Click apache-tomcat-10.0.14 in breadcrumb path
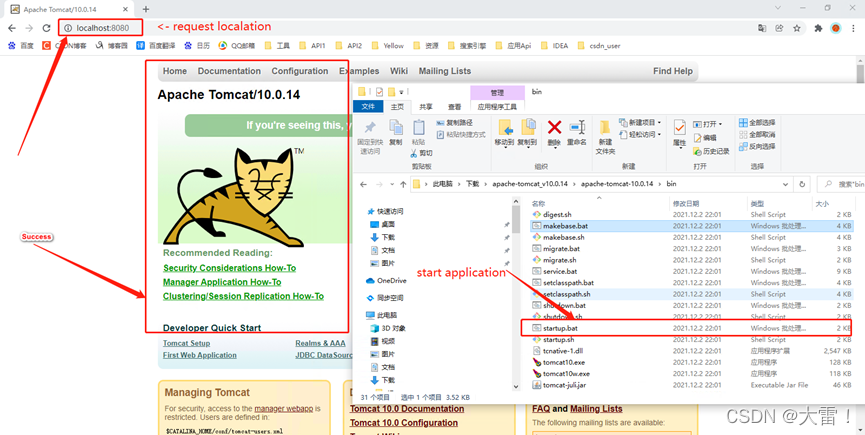Viewport: 865px width, 435px height. pos(617,184)
